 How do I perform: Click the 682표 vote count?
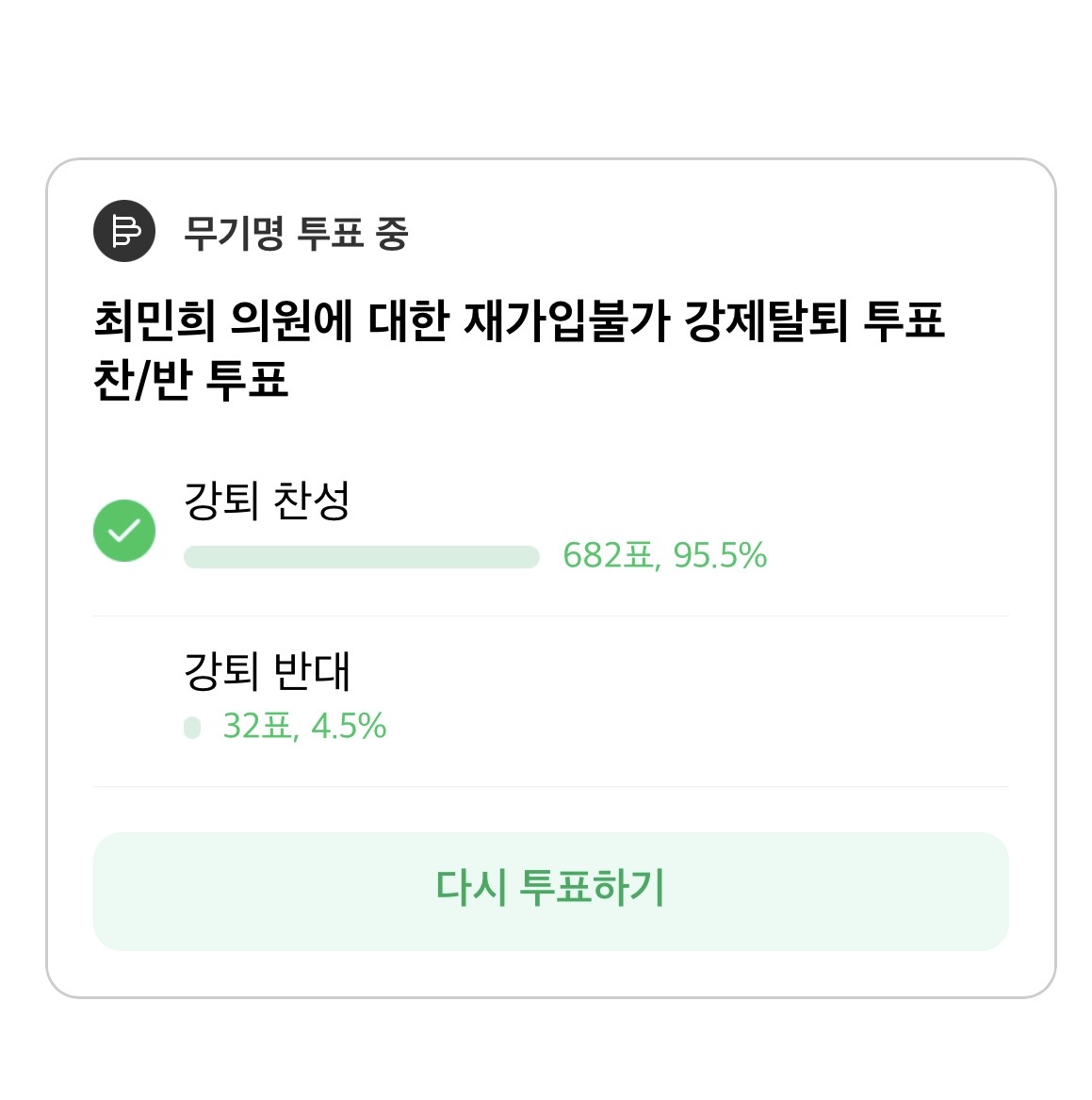click(x=608, y=556)
